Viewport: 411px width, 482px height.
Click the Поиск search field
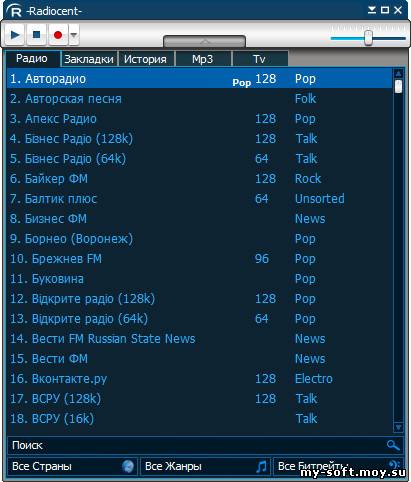(197, 445)
